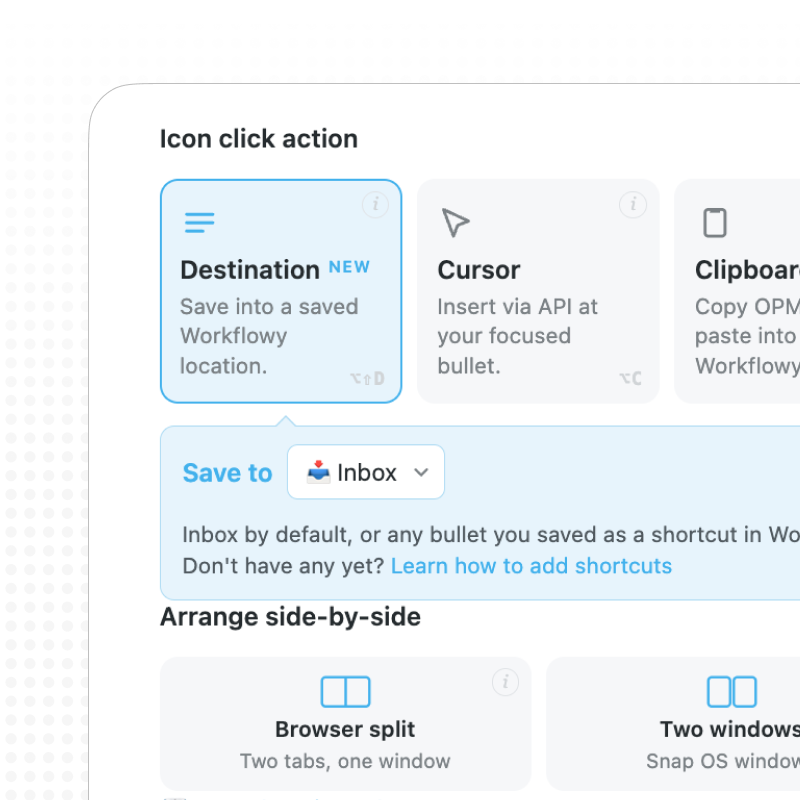Open info icon on Cursor card
The height and width of the screenshot is (800, 800).
point(633,205)
